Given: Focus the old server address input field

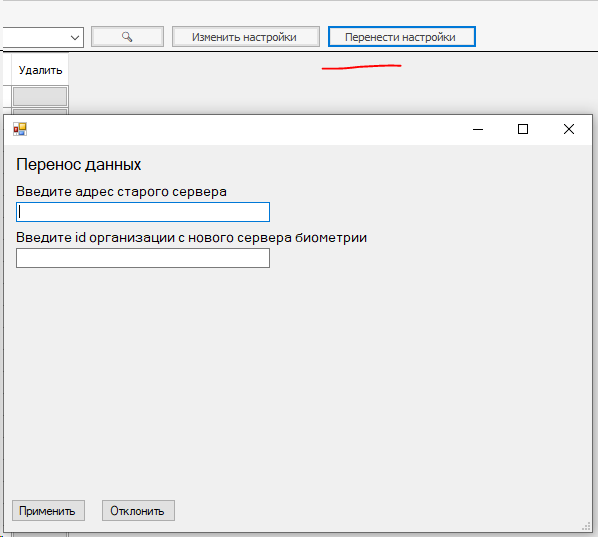Looking at the screenshot, I should (x=143, y=212).
